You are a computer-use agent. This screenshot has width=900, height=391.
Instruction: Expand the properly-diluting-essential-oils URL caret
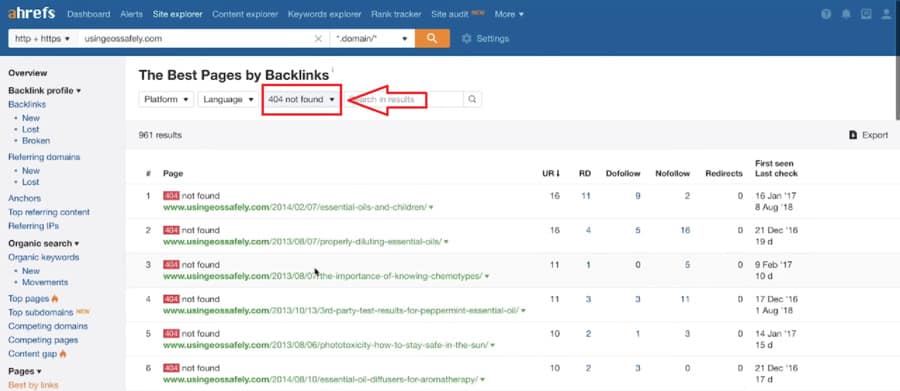(x=446, y=242)
